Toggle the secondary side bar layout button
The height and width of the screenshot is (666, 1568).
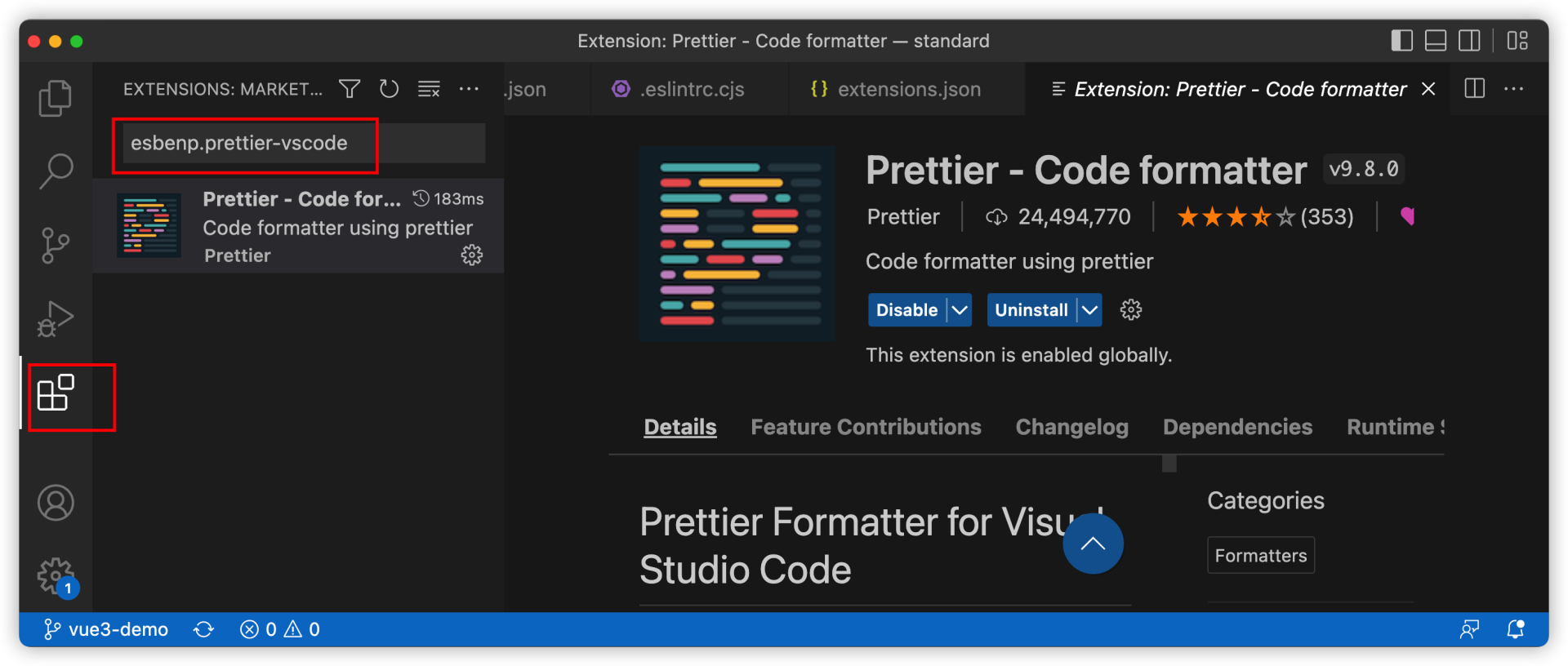click(1469, 41)
